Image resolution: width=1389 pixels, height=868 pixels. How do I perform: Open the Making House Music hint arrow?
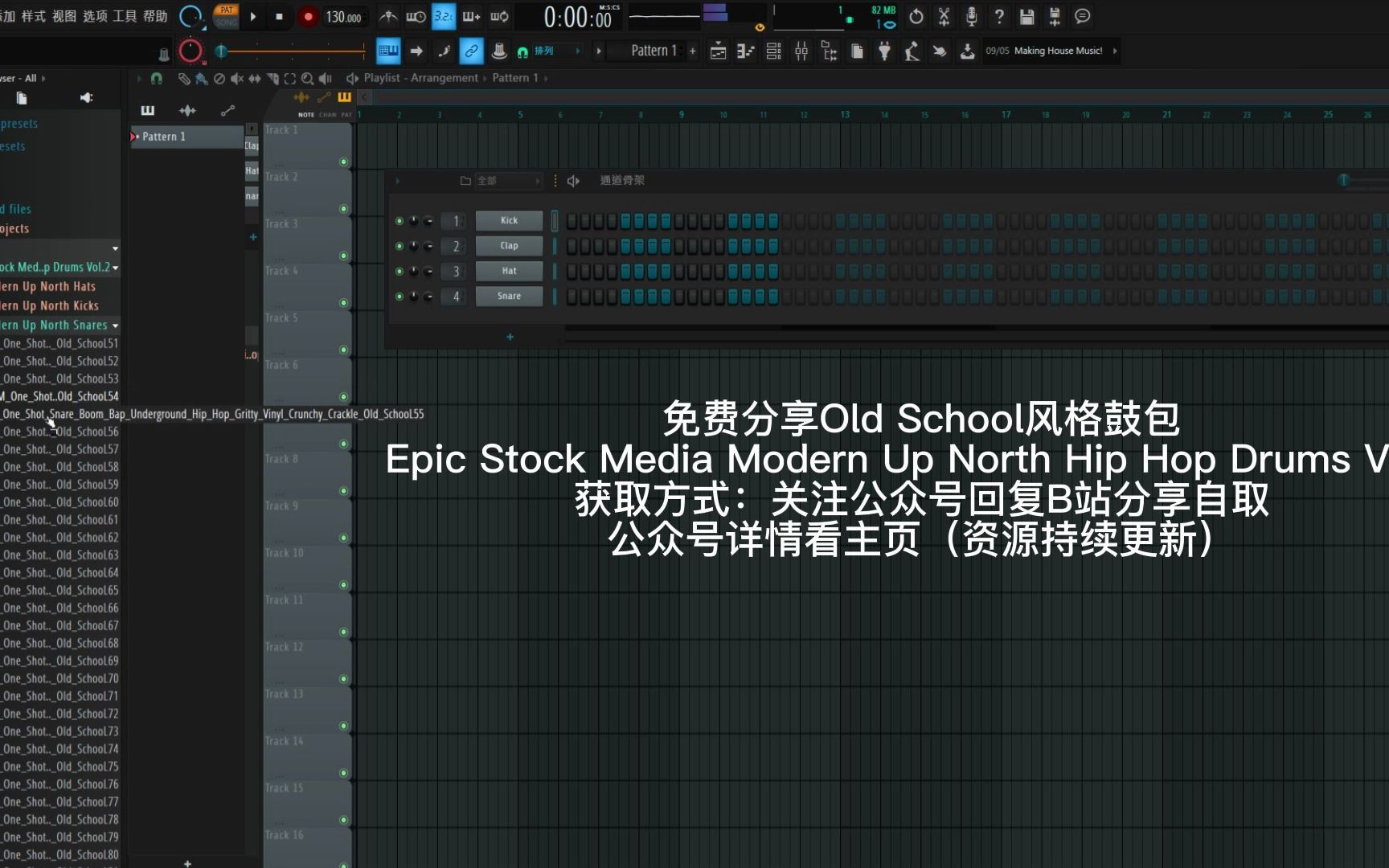(x=1115, y=51)
